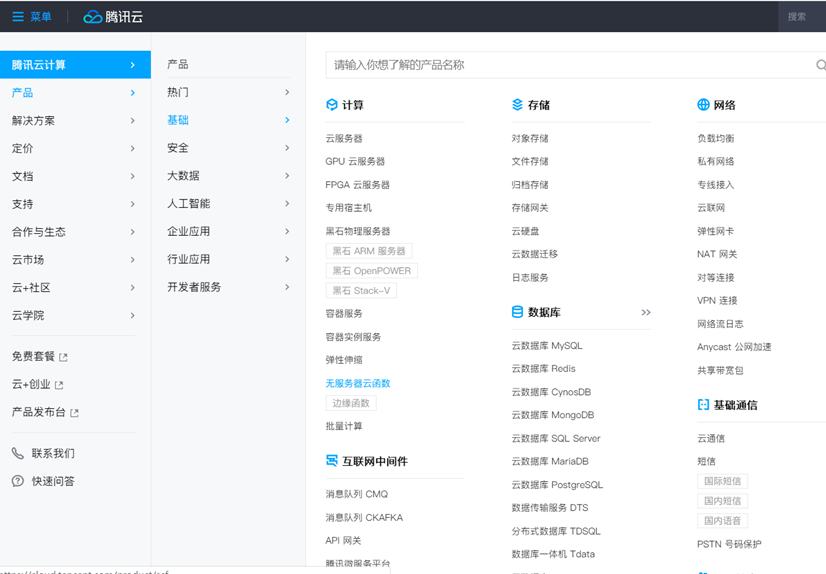Click the 计算 category cube icon
Image resolution: width=826 pixels, height=574 pixels.
pyautogui.click(x=332, y=105)
